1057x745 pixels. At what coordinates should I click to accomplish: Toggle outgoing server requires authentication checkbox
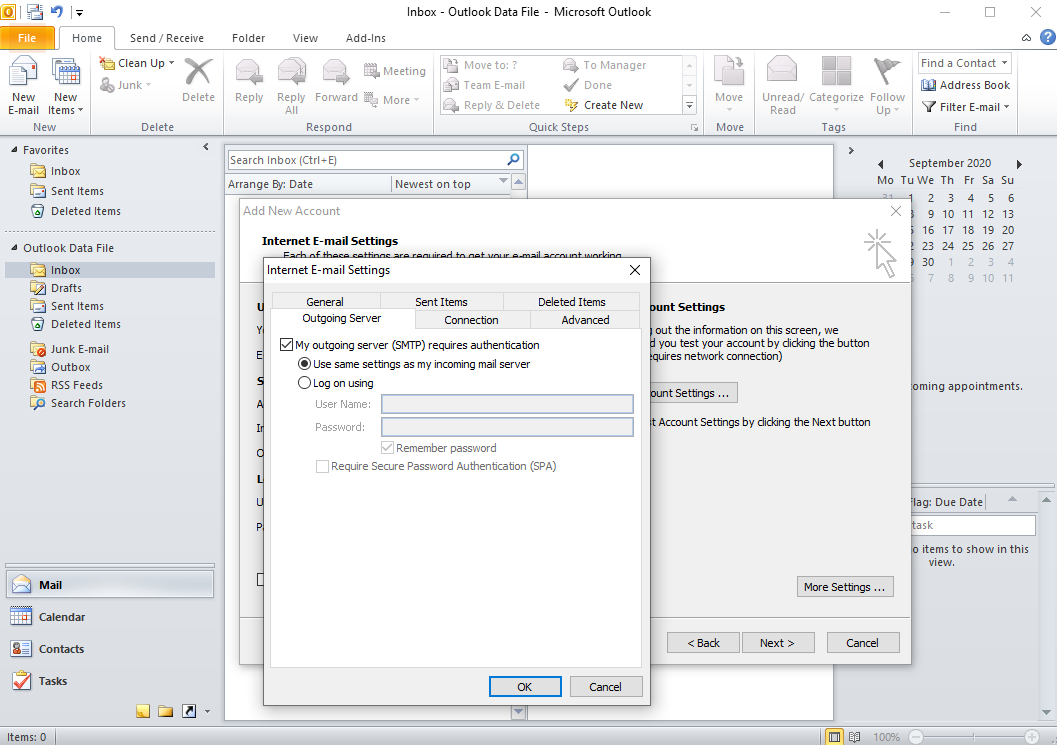click(286, 345)
